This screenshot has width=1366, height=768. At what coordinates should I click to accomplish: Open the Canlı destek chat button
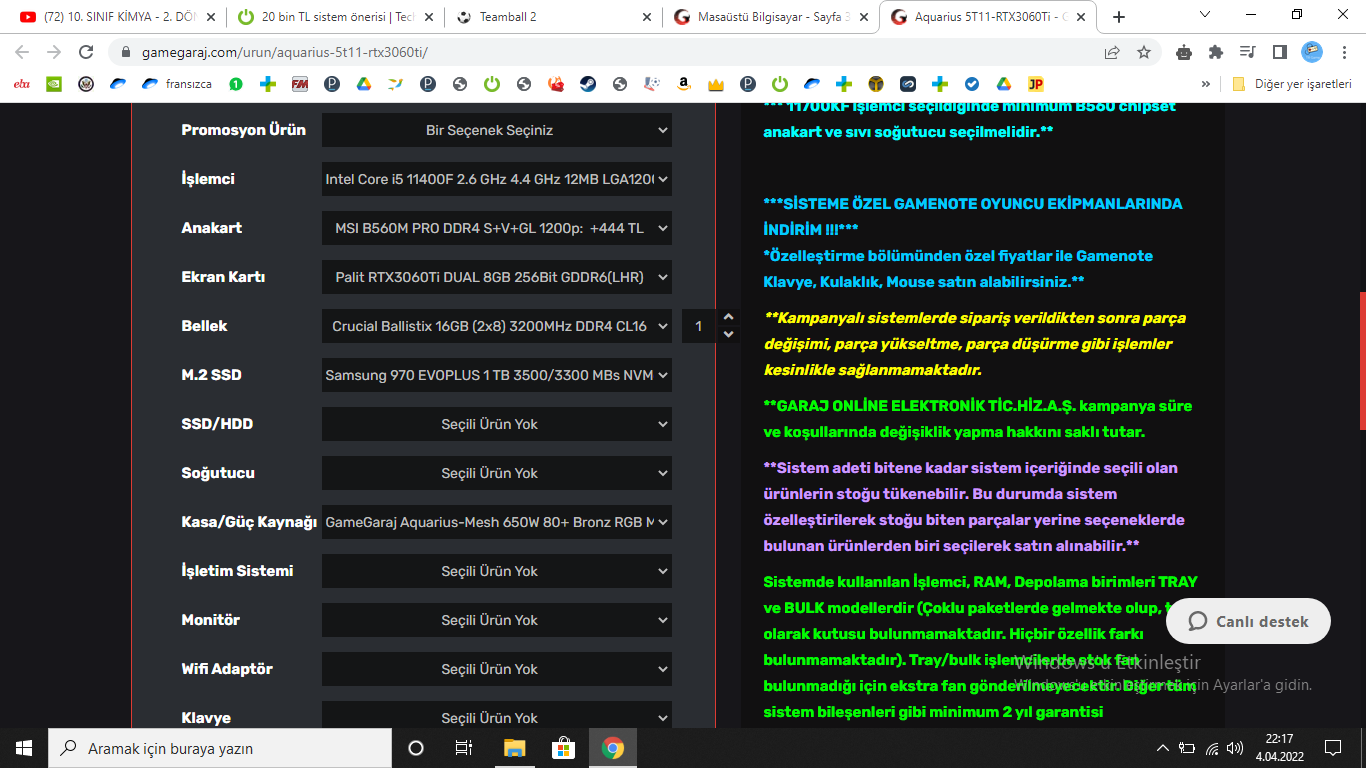click(1248, 621)
